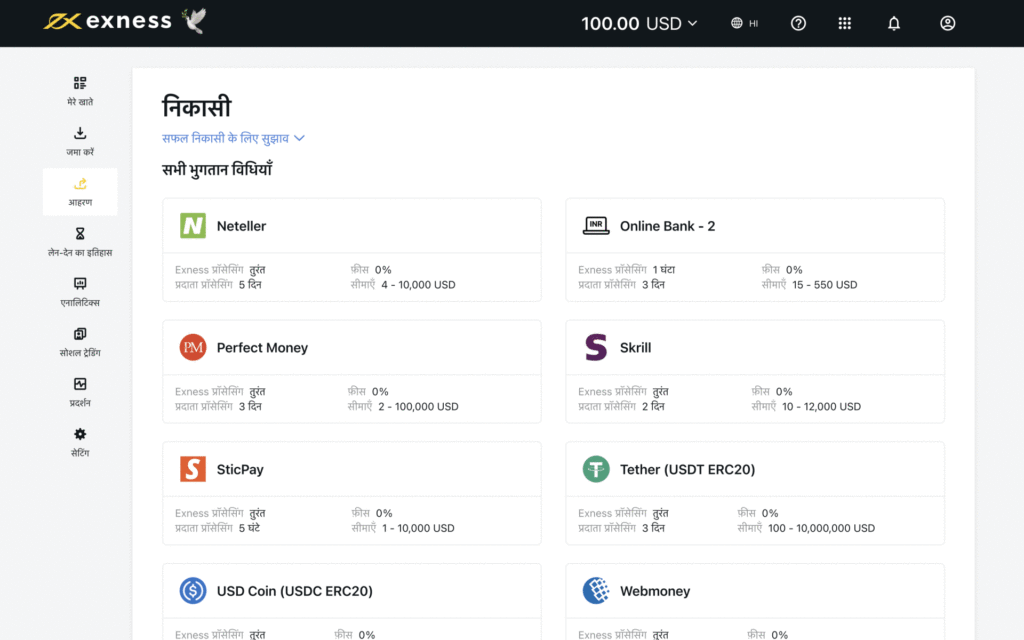1024x640 pixels.
Task: Open the apps grid menu icon
Action: tap(844, 24)
